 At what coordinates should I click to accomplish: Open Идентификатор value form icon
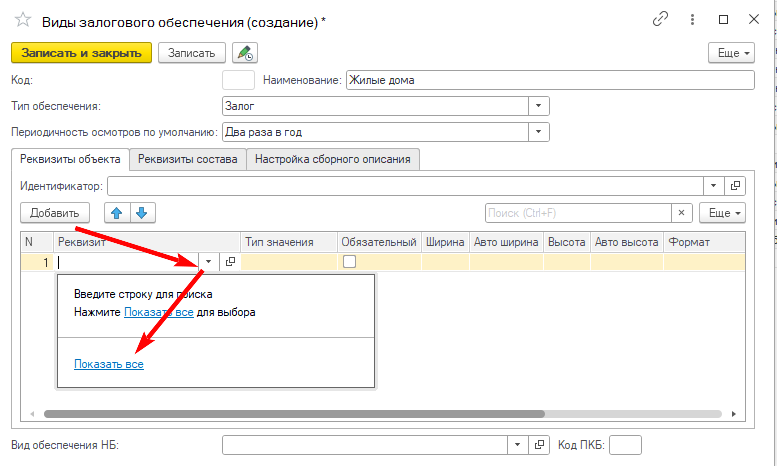tap(735, 186)
